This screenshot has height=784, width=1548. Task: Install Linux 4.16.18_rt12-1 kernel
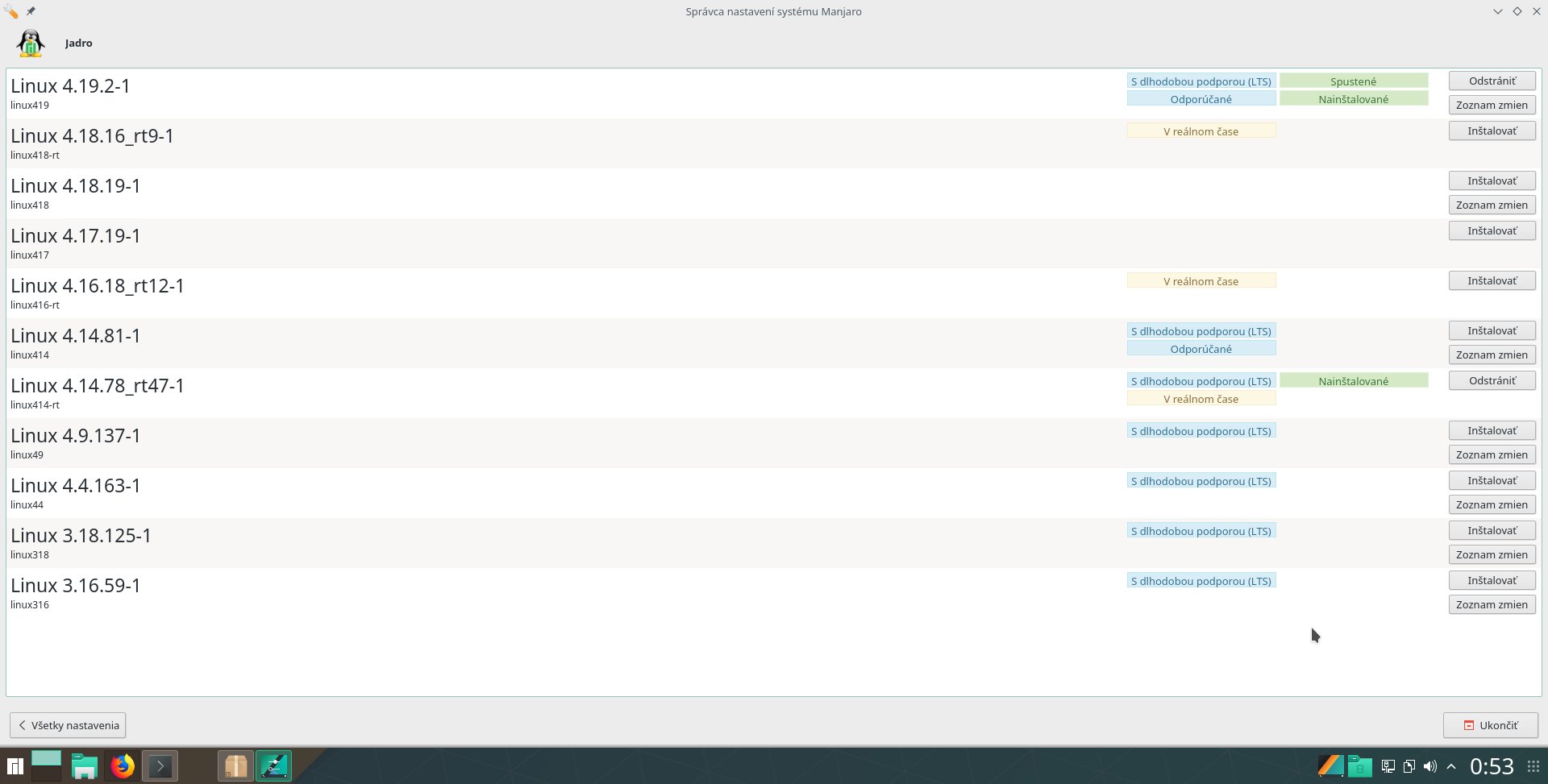point(1492,280)
